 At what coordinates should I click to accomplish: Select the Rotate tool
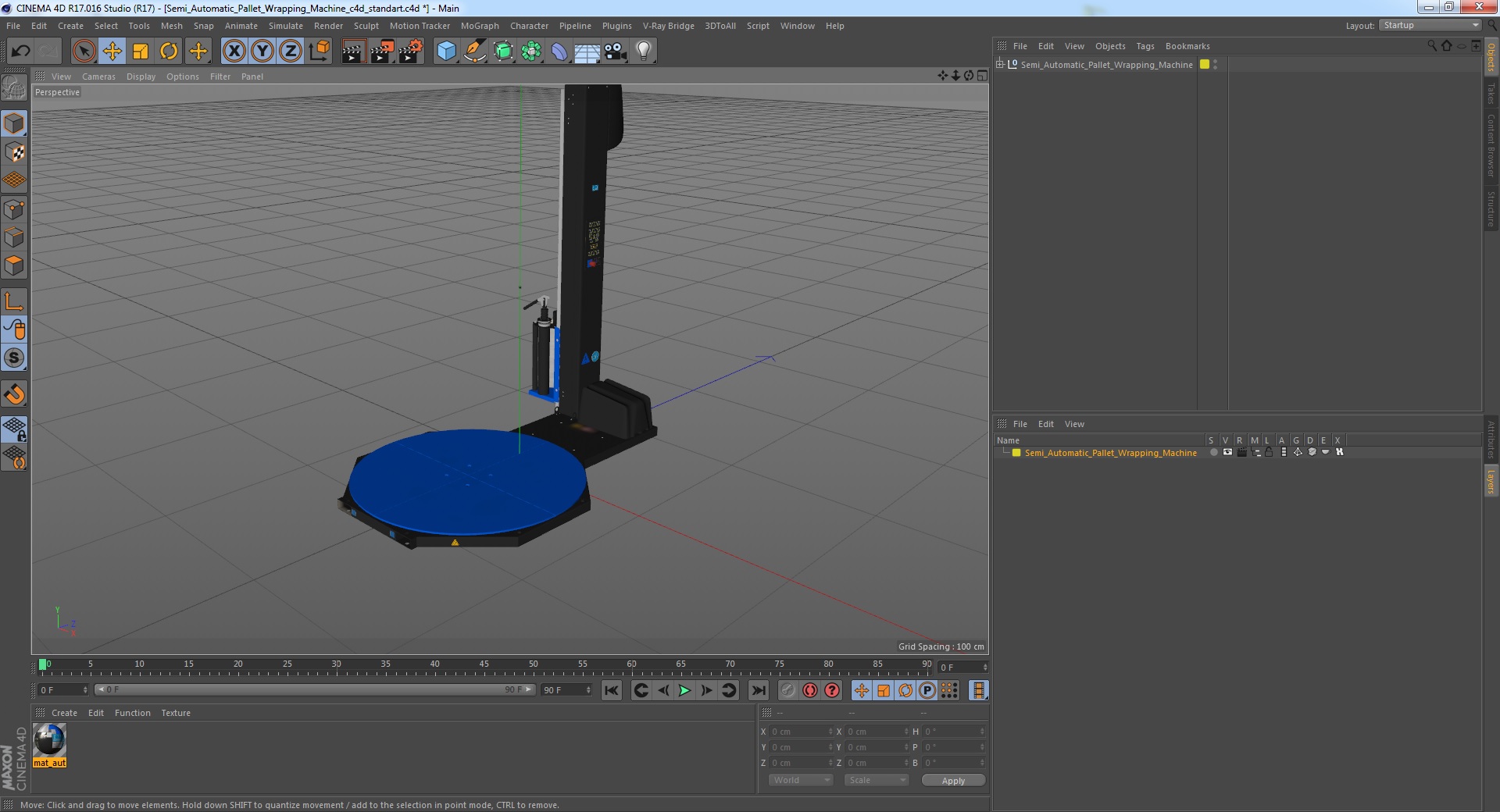[169, 52]
